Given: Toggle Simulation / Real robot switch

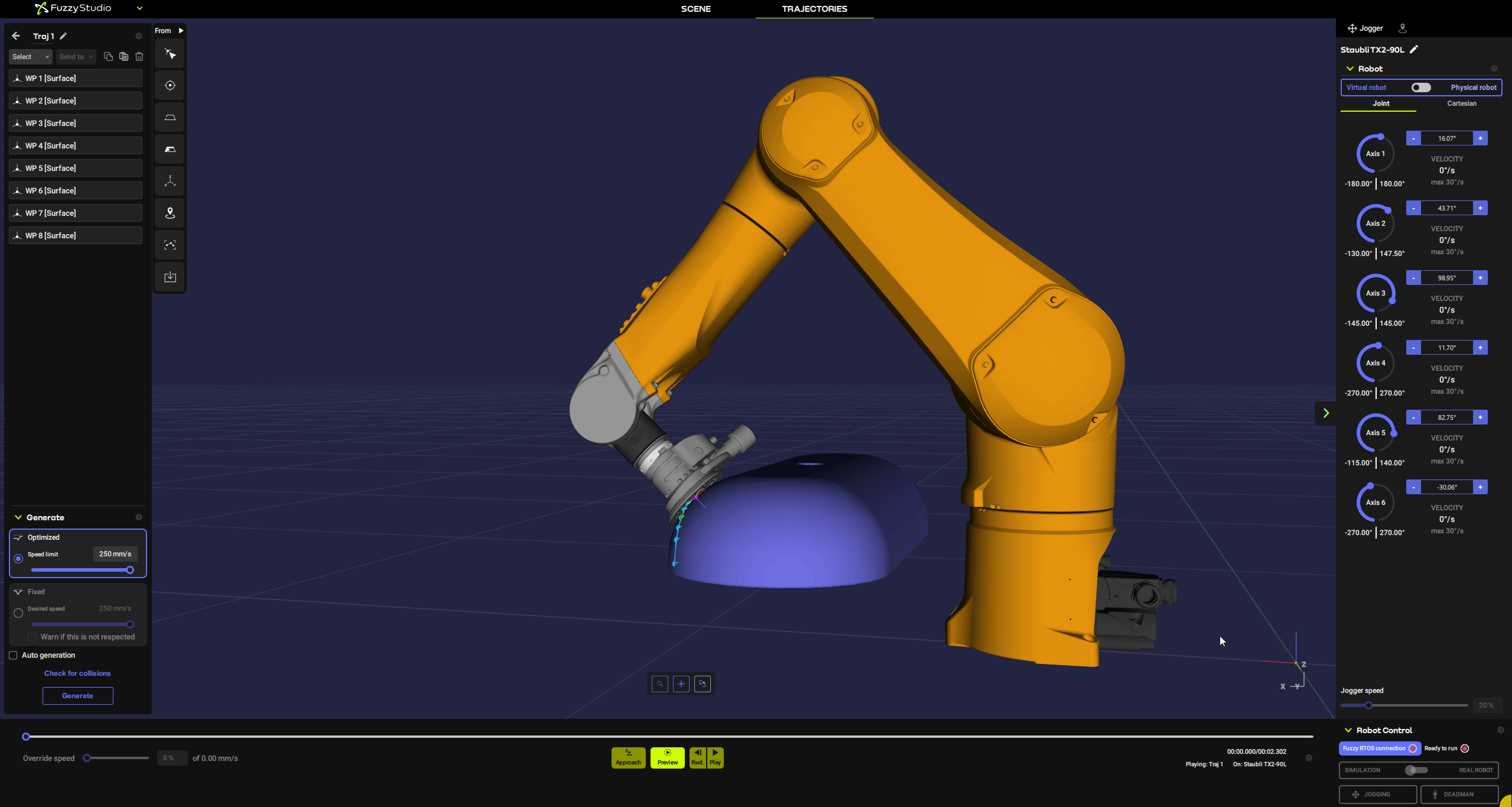Looking at the screenshot, I should (x=1417, y=770).
